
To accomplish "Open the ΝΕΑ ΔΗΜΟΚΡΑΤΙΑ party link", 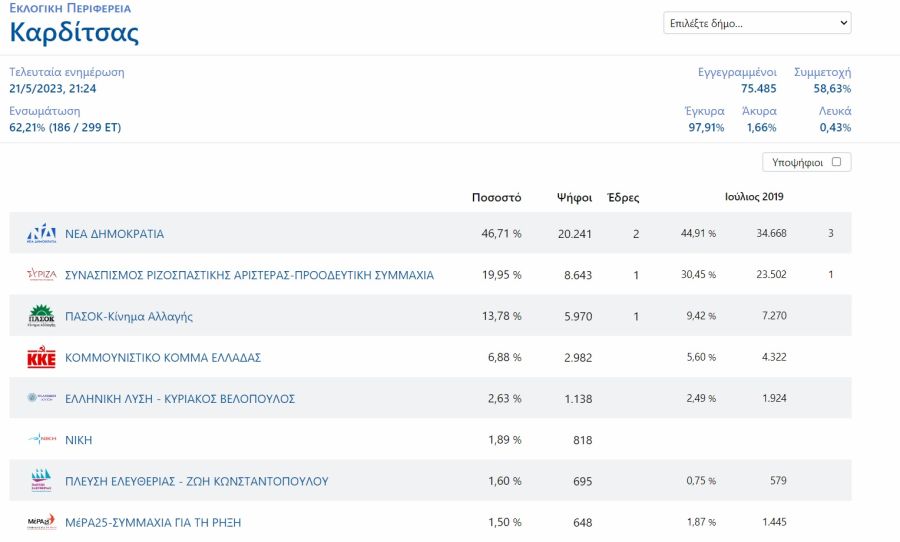I will 114,234.
